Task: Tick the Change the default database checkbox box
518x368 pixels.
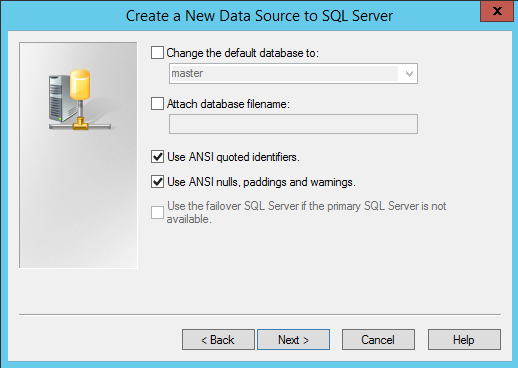Action: tap(157, 53)
